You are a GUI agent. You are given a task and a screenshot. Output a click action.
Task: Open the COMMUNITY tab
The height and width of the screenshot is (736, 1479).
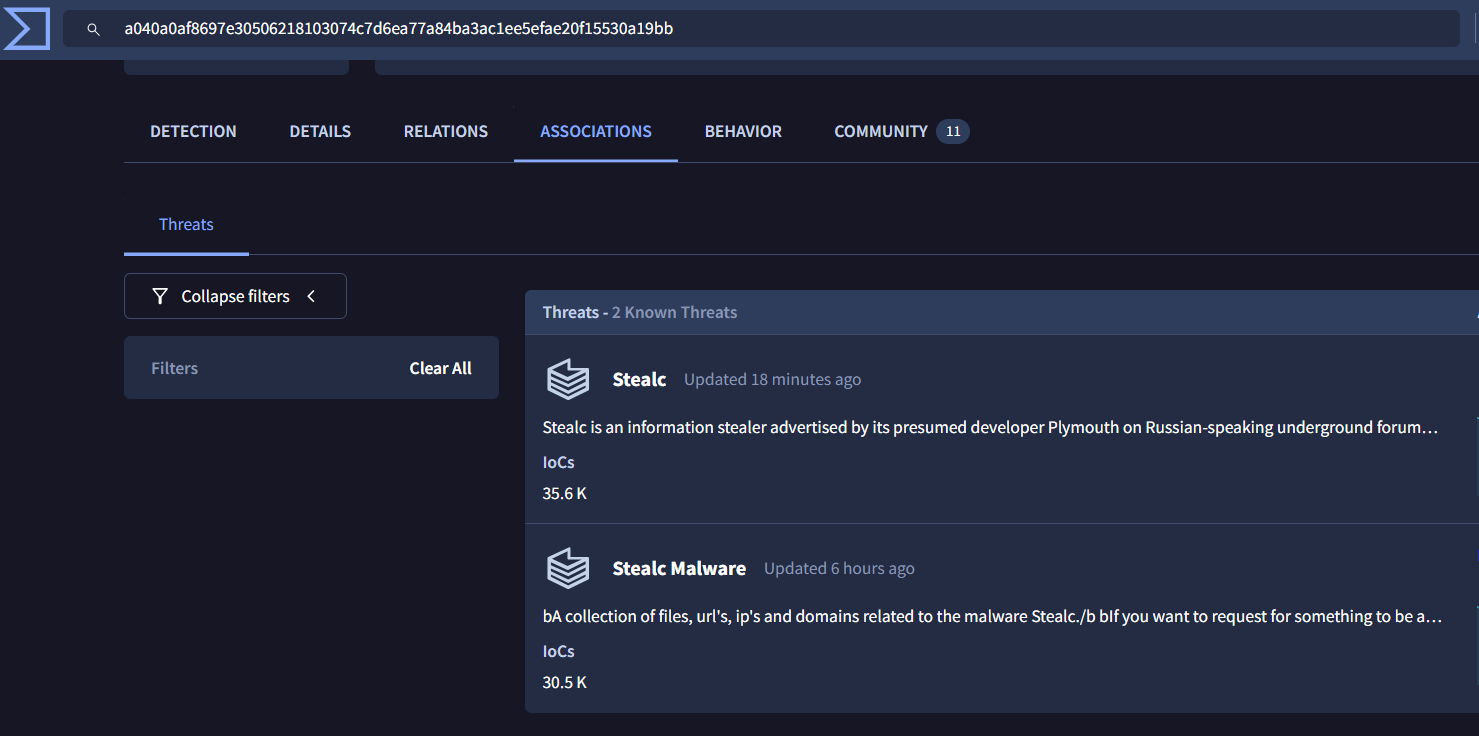881,131
